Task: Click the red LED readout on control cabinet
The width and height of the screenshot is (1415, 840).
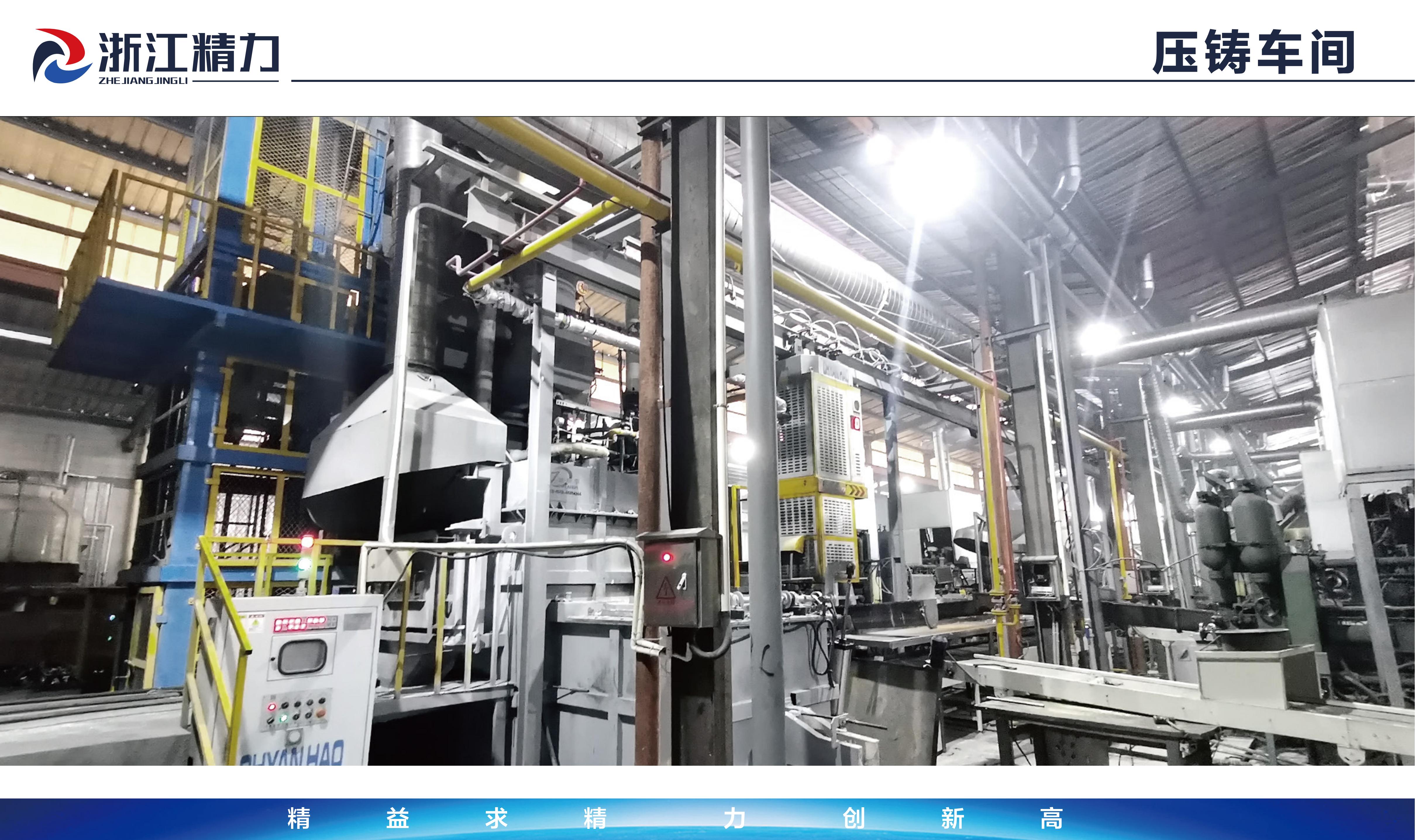Action: (x=299, y=624)
